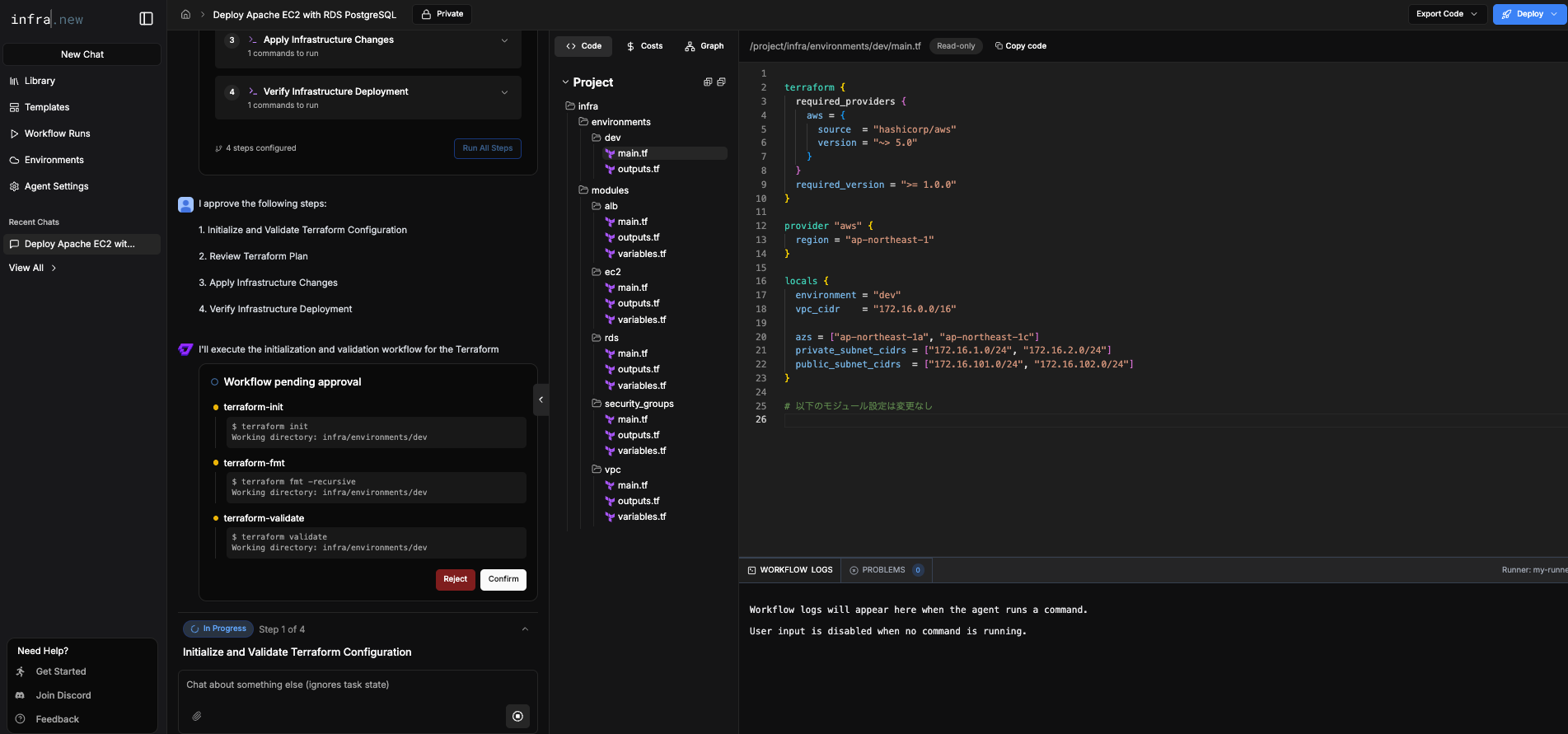
Task: Click the Templates sidebar icon
Action: tap(14, 107)
